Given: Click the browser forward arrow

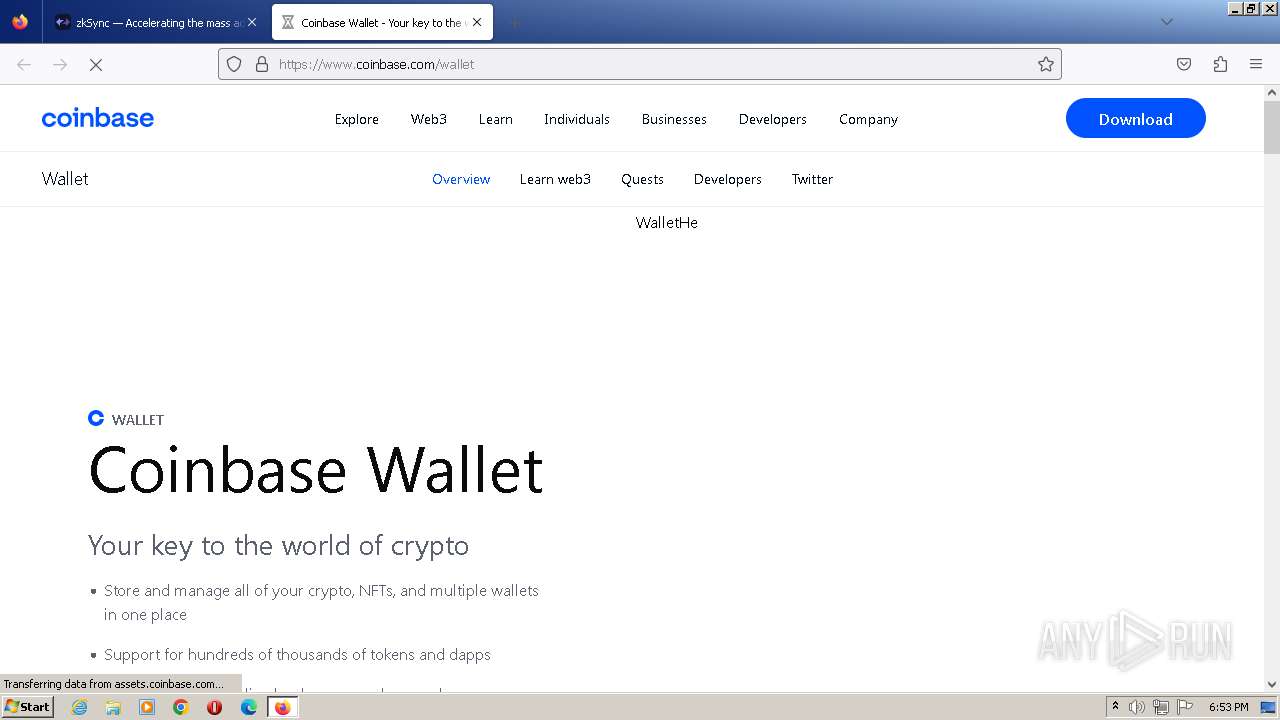Looking at the screenshot, I should (60, 64).
